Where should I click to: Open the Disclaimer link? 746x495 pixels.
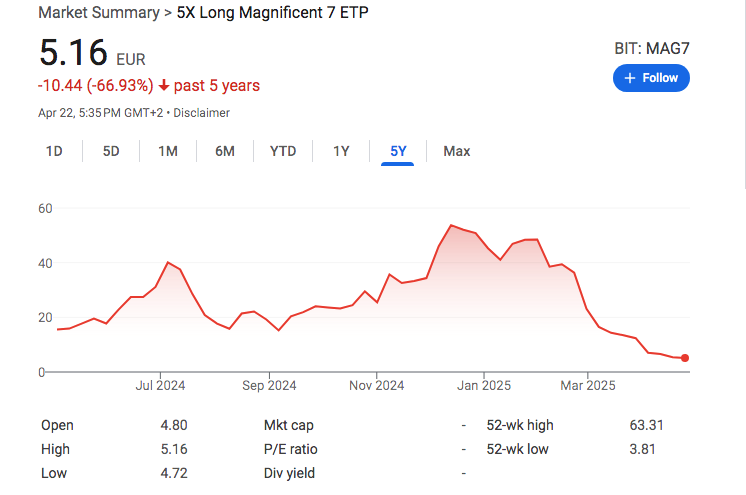tap(202, 113)
